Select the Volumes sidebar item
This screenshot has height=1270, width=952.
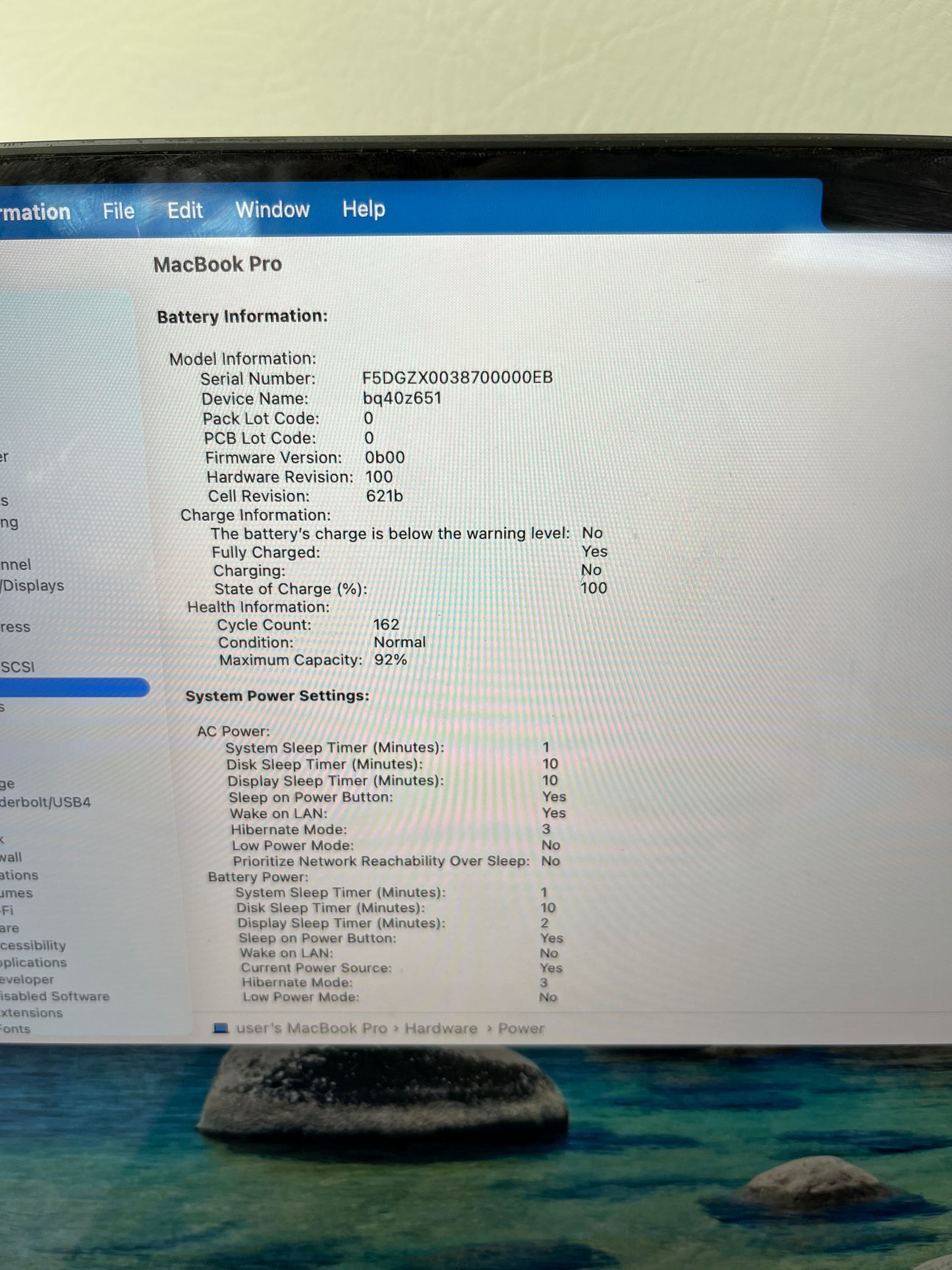pos(16,893)
